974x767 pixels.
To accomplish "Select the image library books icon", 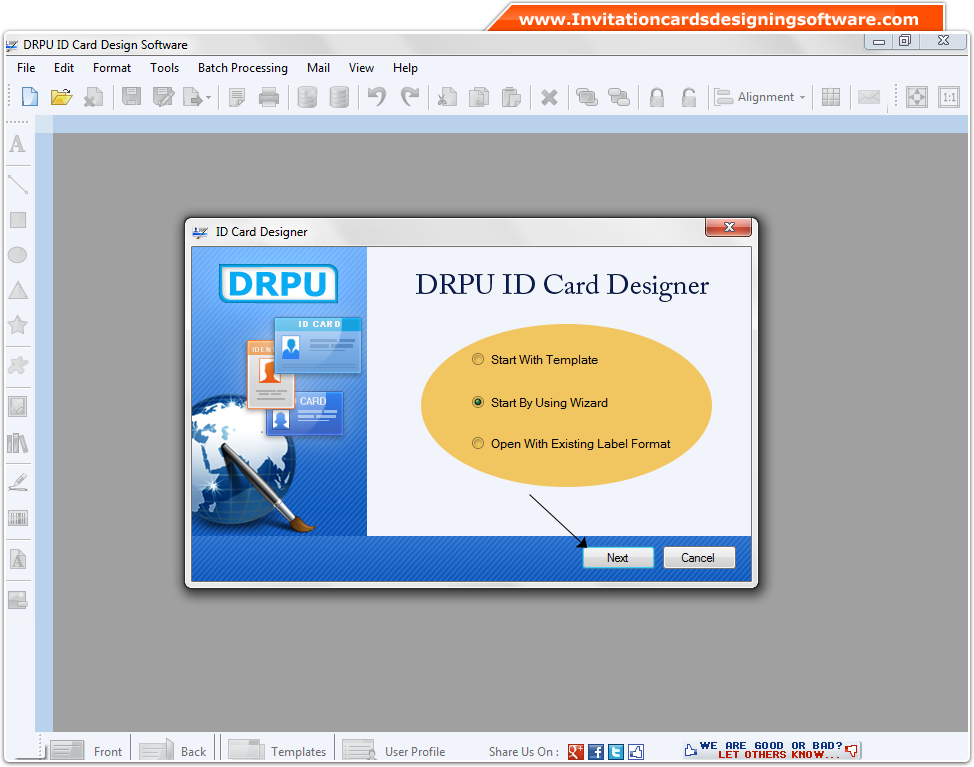I will (x=17, y=443).
